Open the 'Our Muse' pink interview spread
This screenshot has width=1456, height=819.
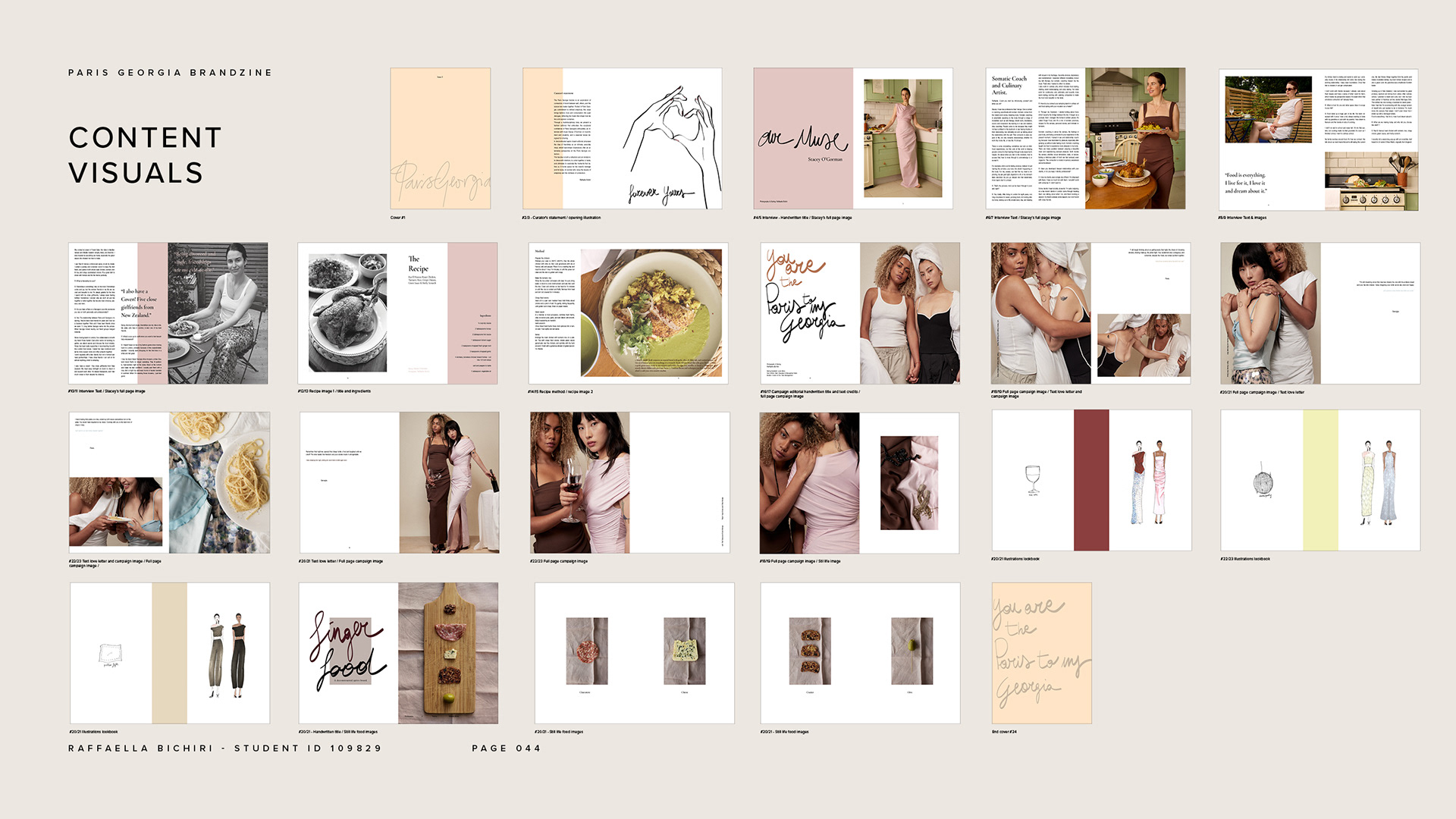pos(852,138)
